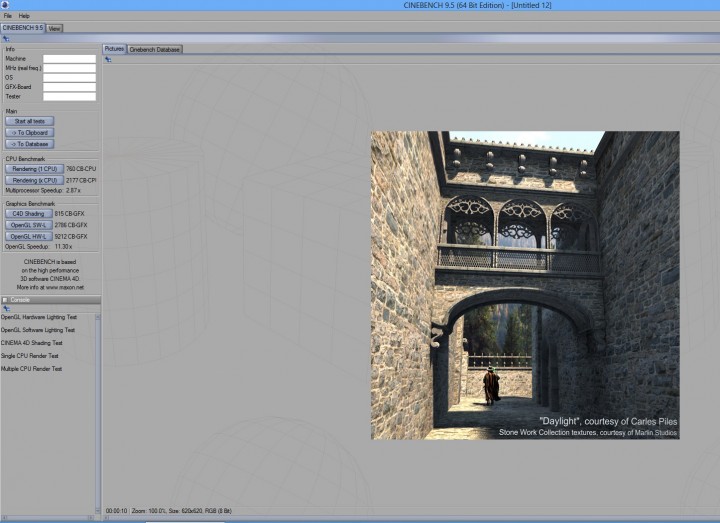Click 'CINEMA 4D Shading Test' console line
Viewport: 720px width, 523px height.
click(31, 343)
